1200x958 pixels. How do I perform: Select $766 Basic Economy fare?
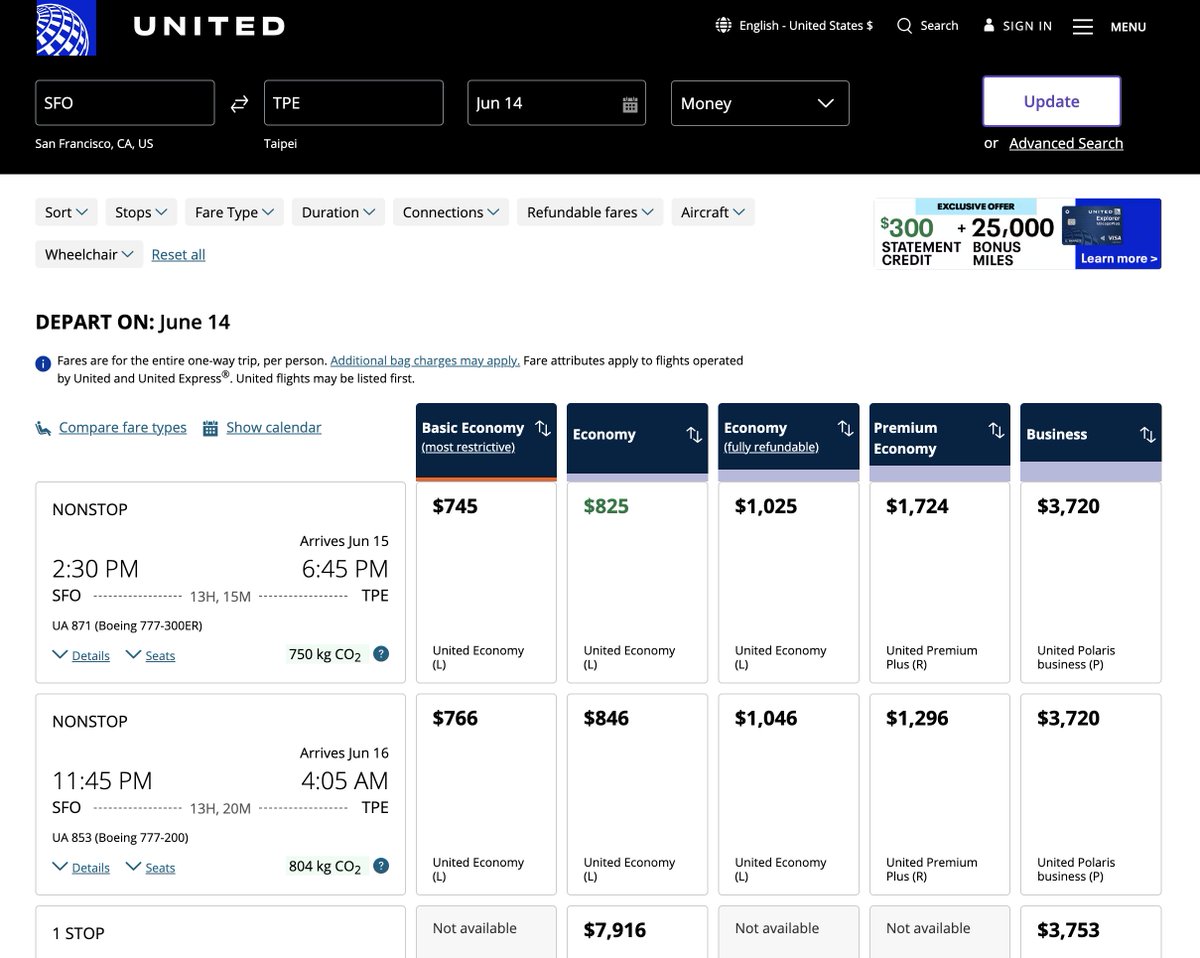click(486, 794)
